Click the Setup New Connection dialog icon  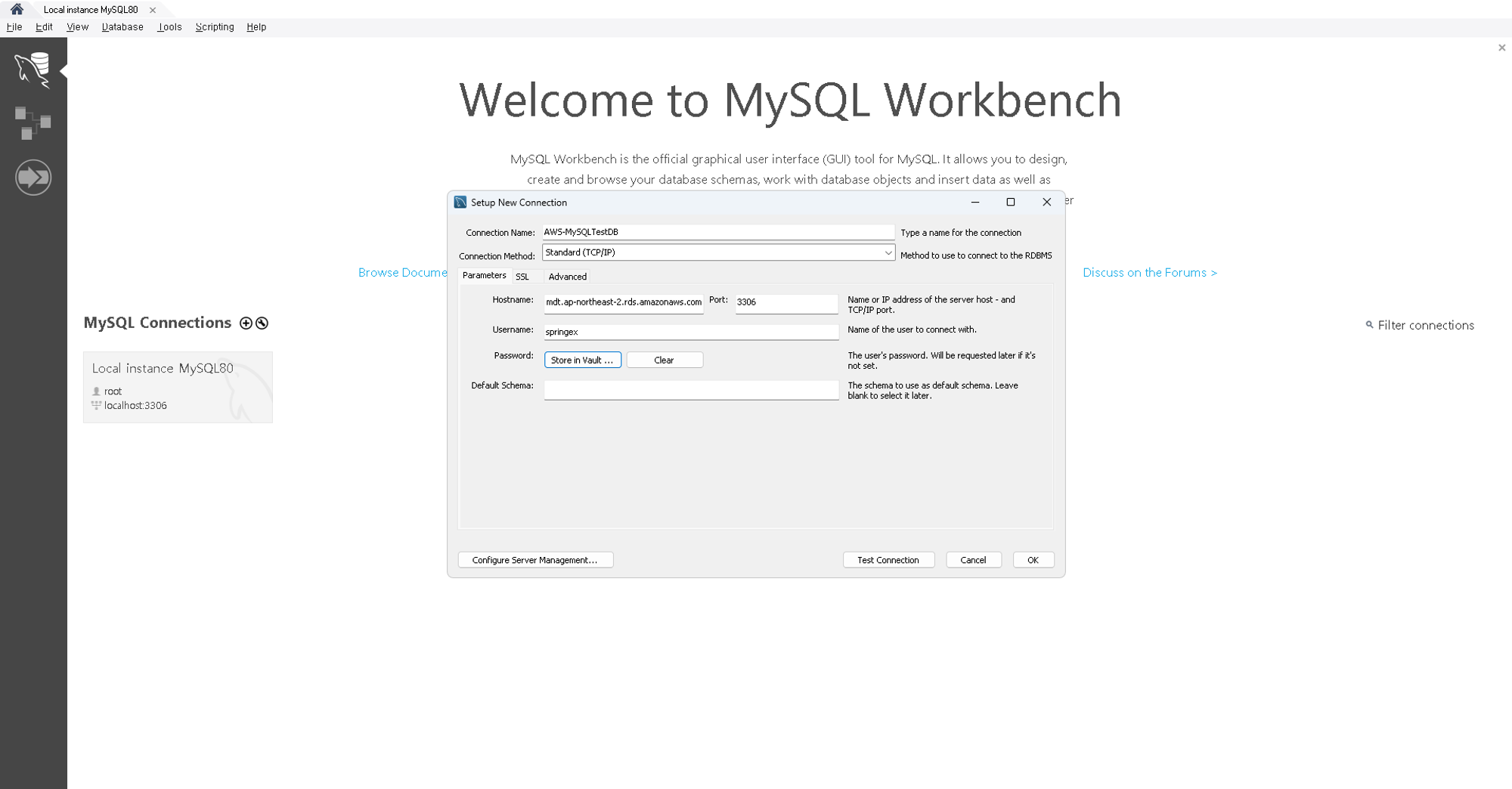(460, 202)
